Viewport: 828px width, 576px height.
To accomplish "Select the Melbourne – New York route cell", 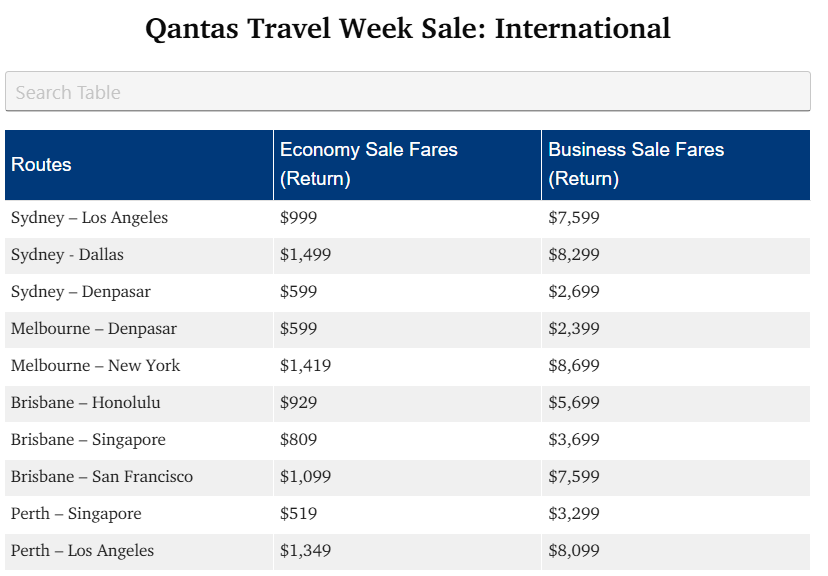I will coord(96,366).
